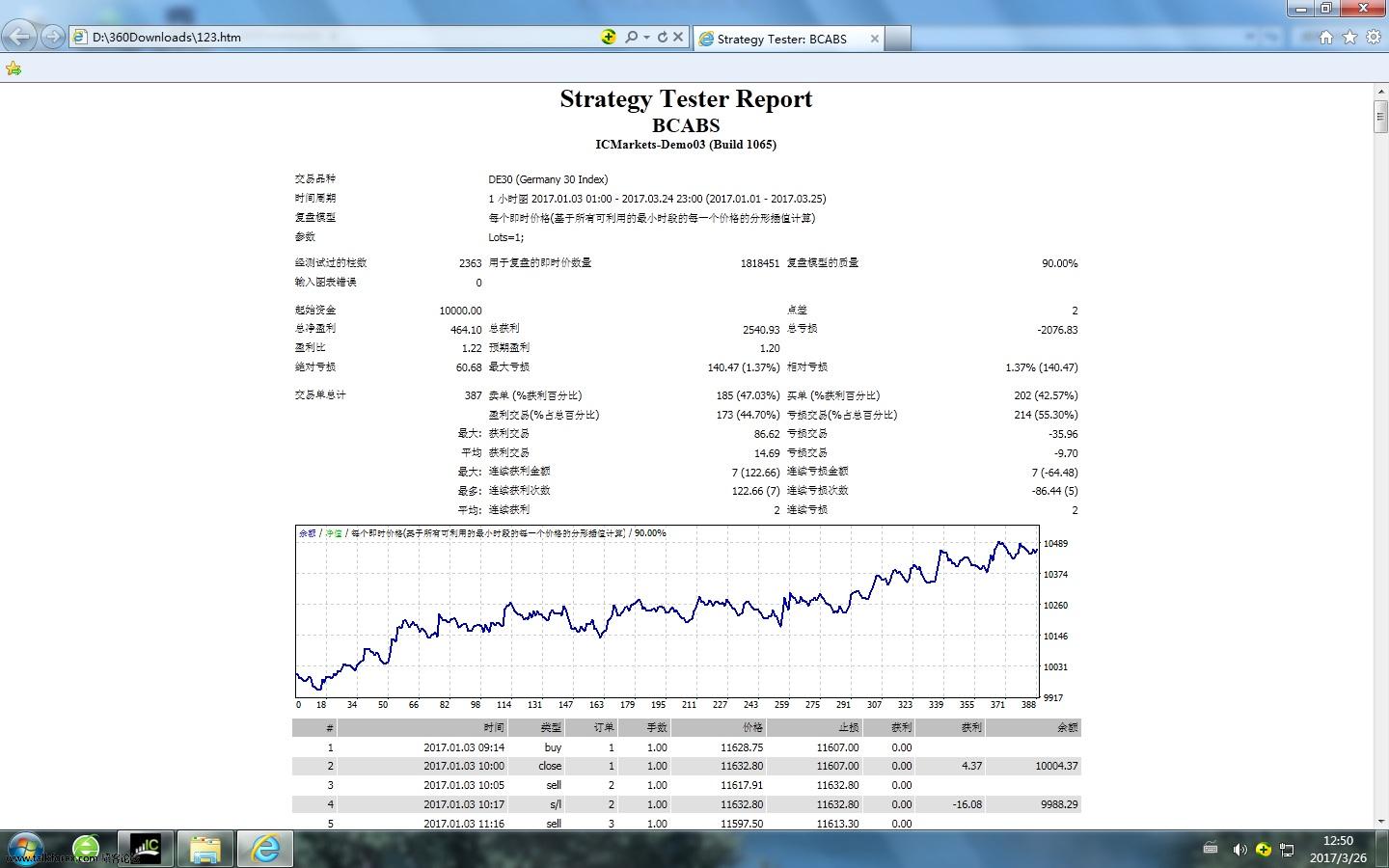Click page scrollbar up arrow
Image resolution: width=1389 pixels, height=868 pixels.
1380,92
